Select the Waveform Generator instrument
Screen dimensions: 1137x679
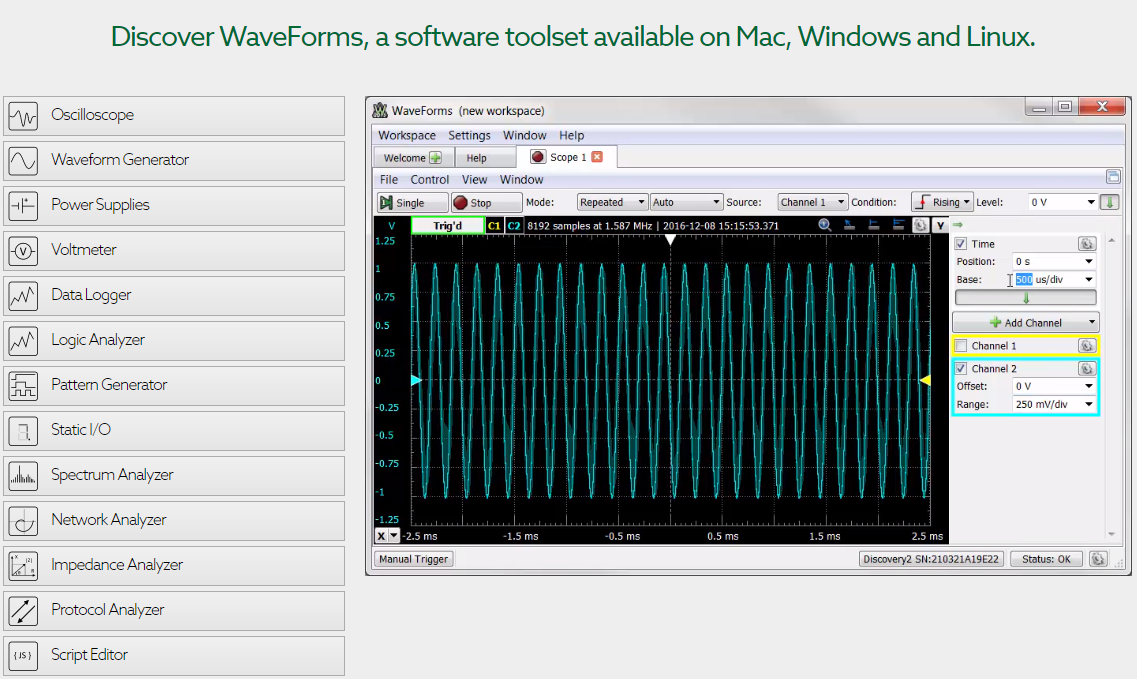click(174, 160)
